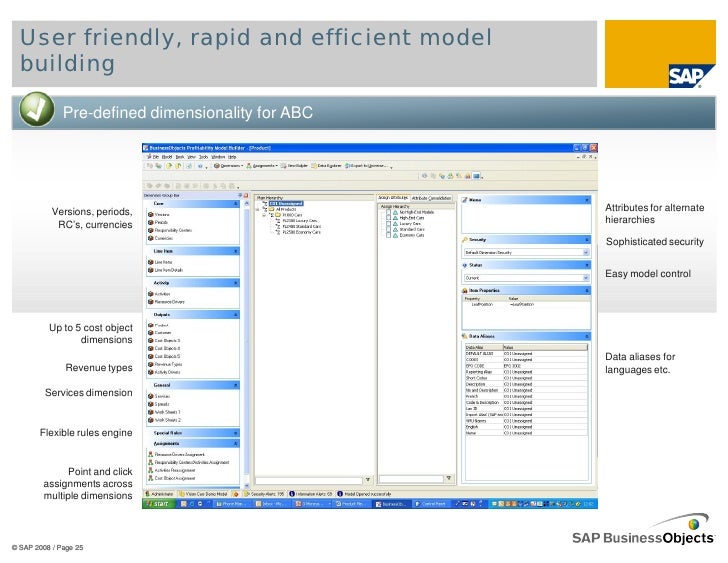Collapse the Memo panel
The width and height of the screenshot is (728, 563).
(587, 200)
